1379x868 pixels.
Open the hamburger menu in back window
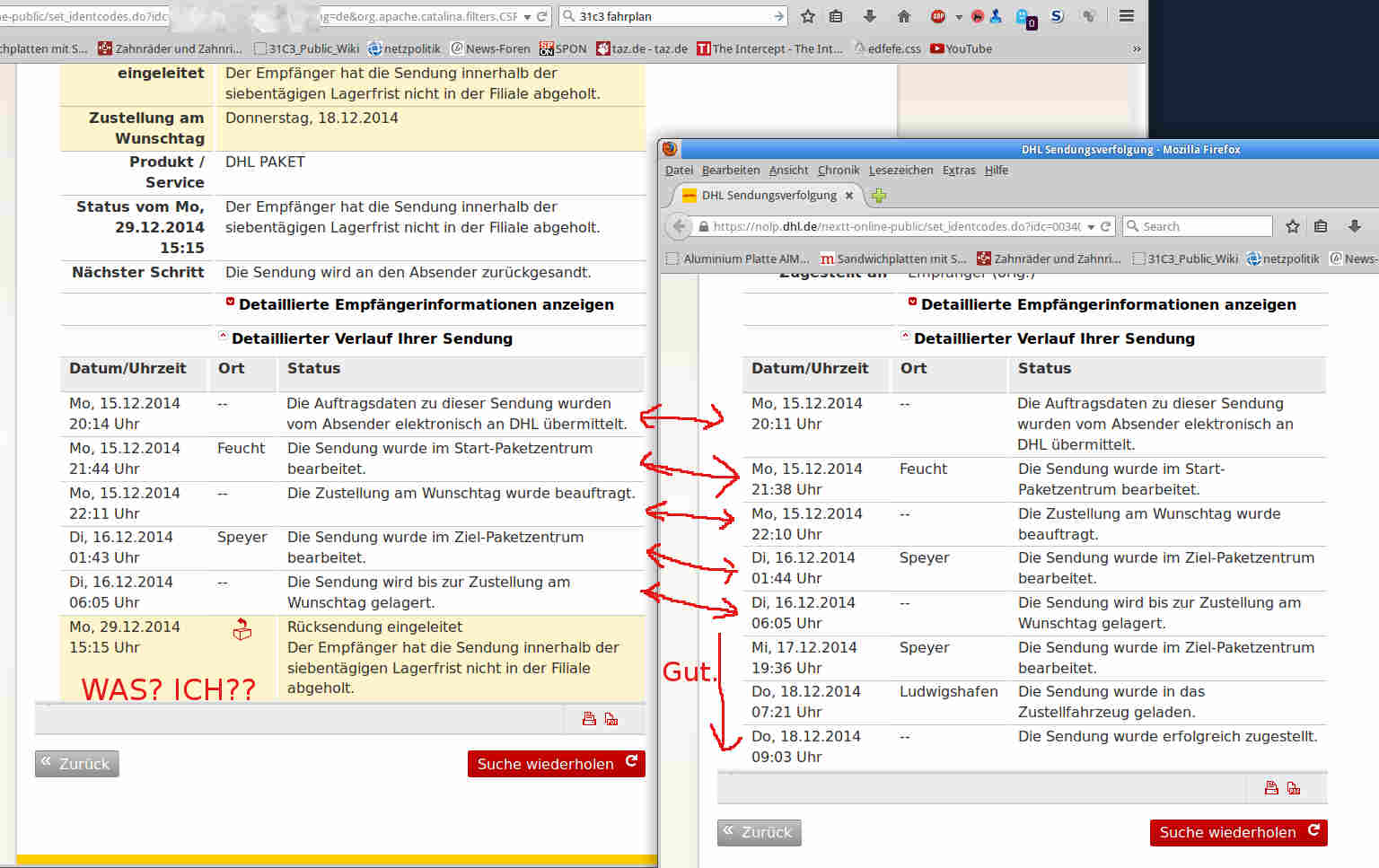tap(1126, 16)
